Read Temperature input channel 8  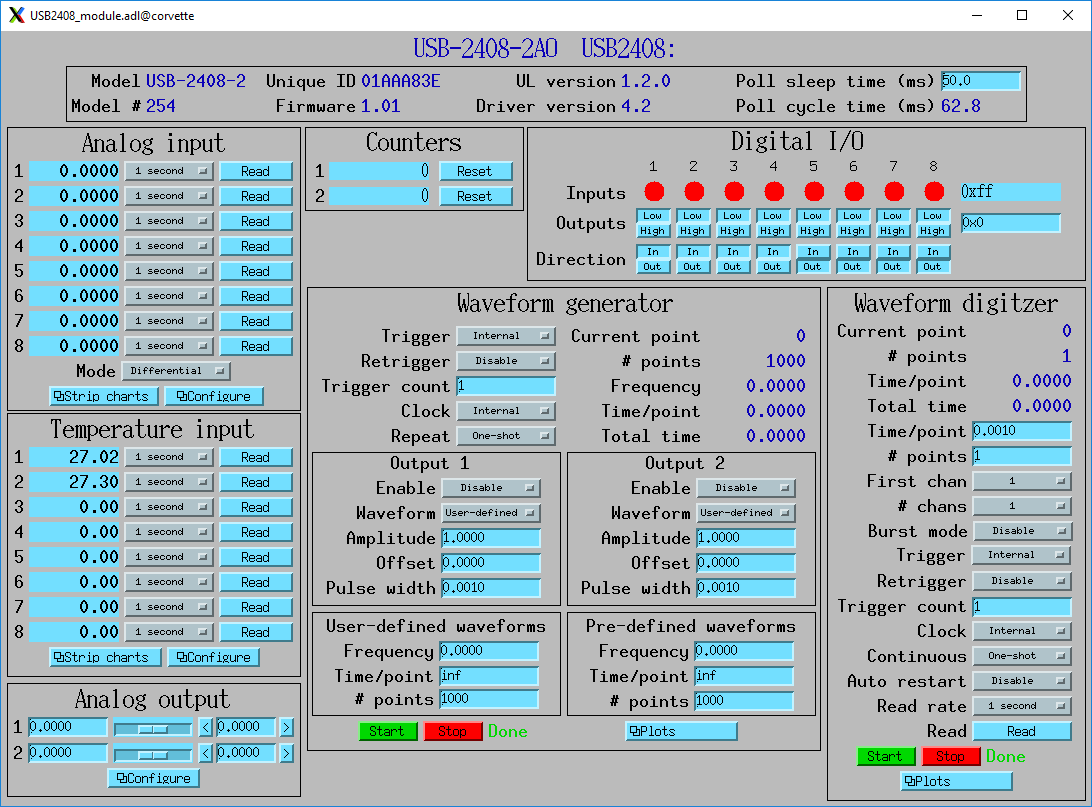click(256, 632)
